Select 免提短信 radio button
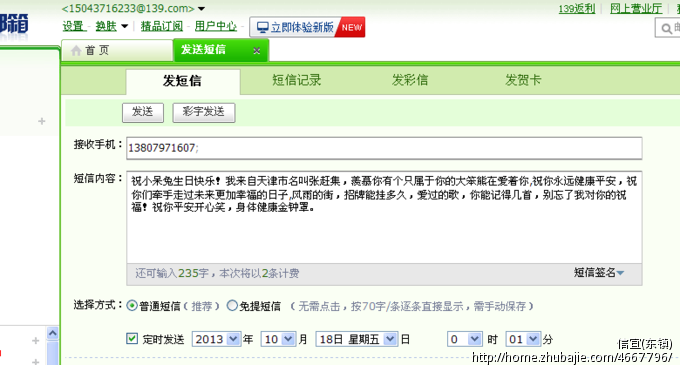680x365 pixels. [x=232, y=306]
